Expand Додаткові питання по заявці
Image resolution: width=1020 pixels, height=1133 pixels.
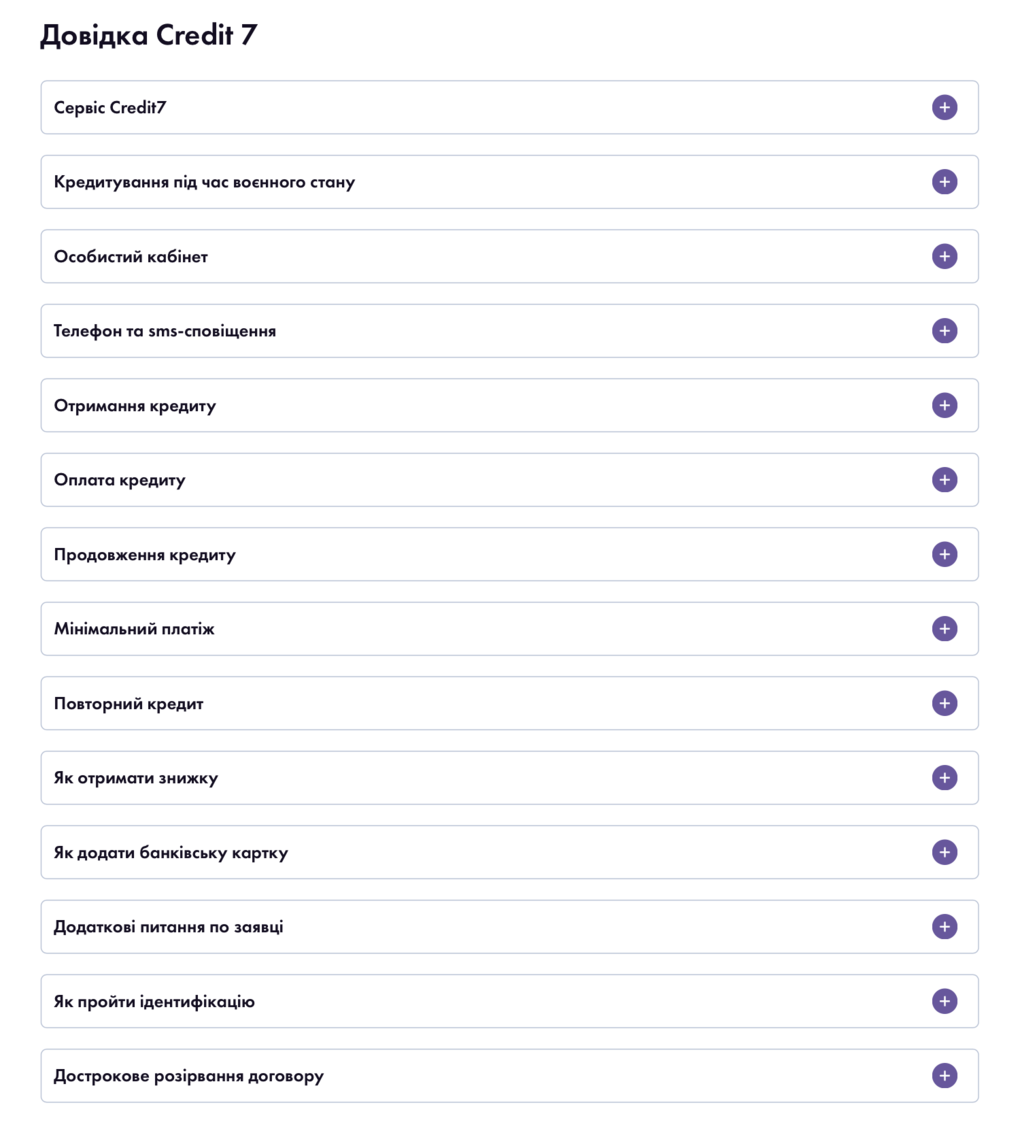(944, 927)
